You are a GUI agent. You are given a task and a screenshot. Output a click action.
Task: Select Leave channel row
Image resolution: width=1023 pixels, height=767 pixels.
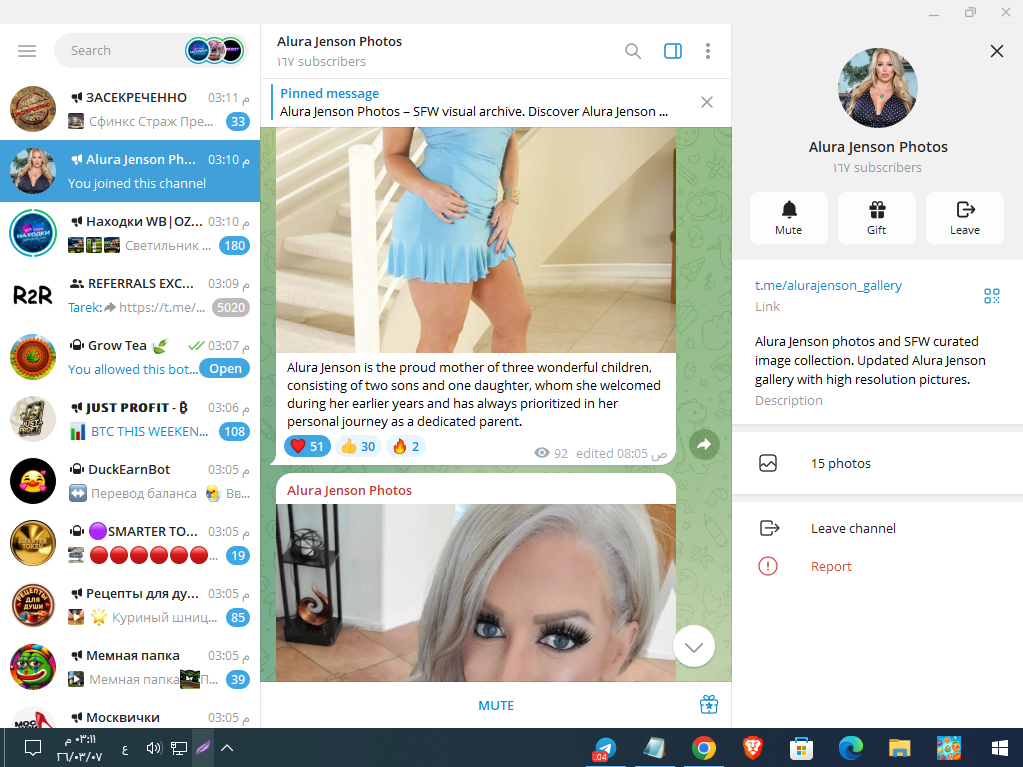(x=878, y=528)
